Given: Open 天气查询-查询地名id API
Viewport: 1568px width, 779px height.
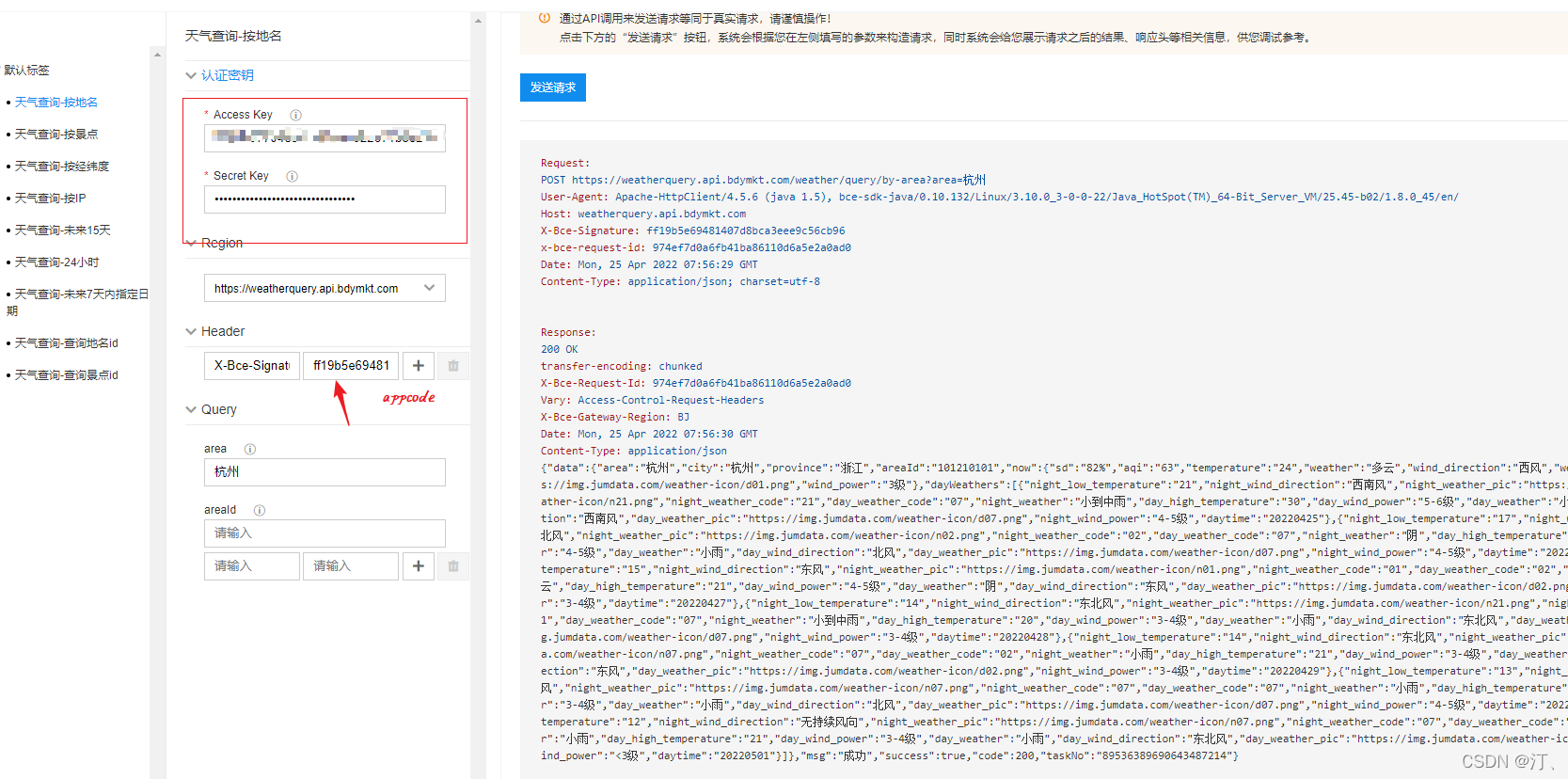Looking at the screenshot, I should pyautogui.click(x=66, y=342).
